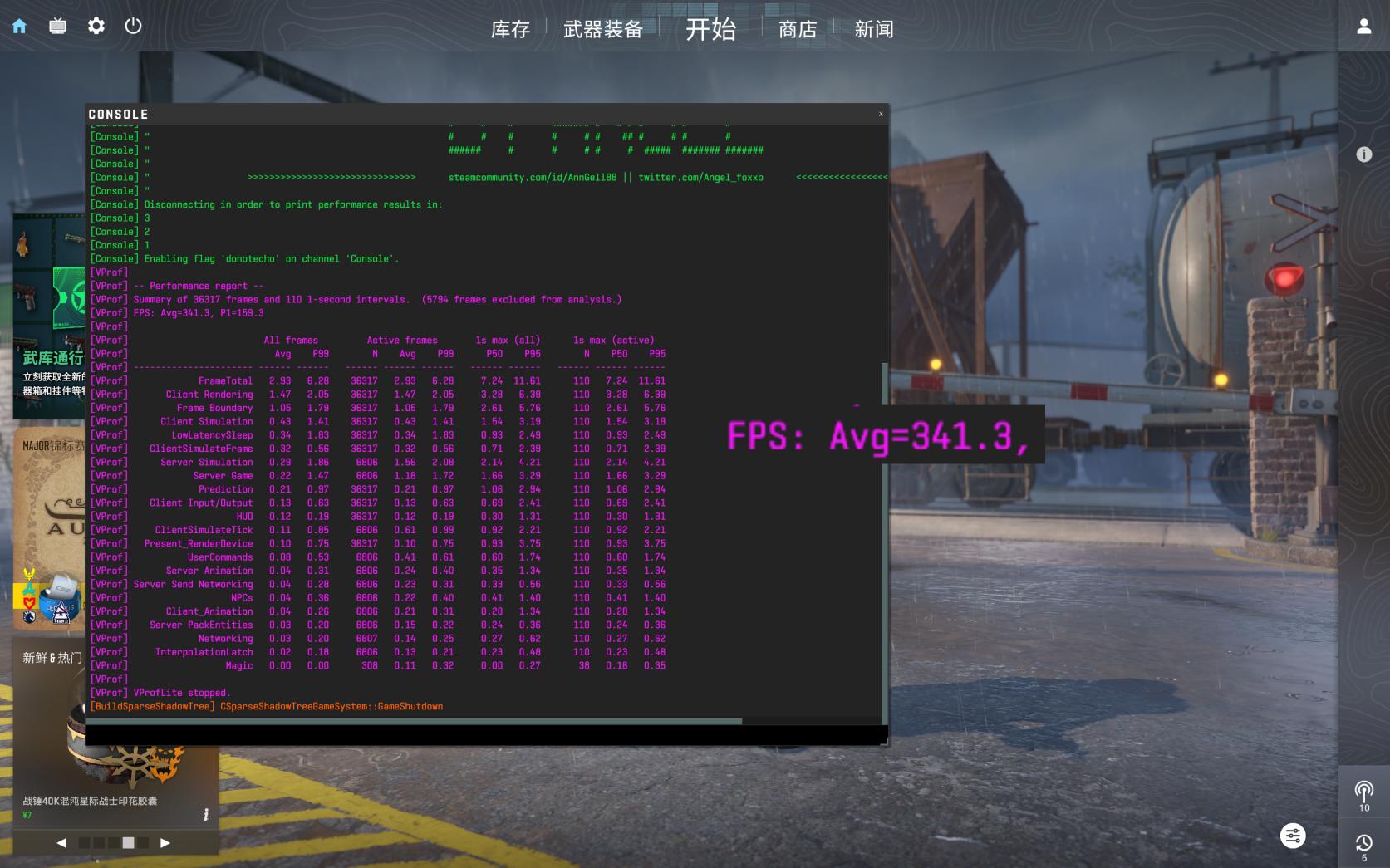Click the '1s max (all)' column header
This screenshot has width=1390, height=868.
pos(508,341)
